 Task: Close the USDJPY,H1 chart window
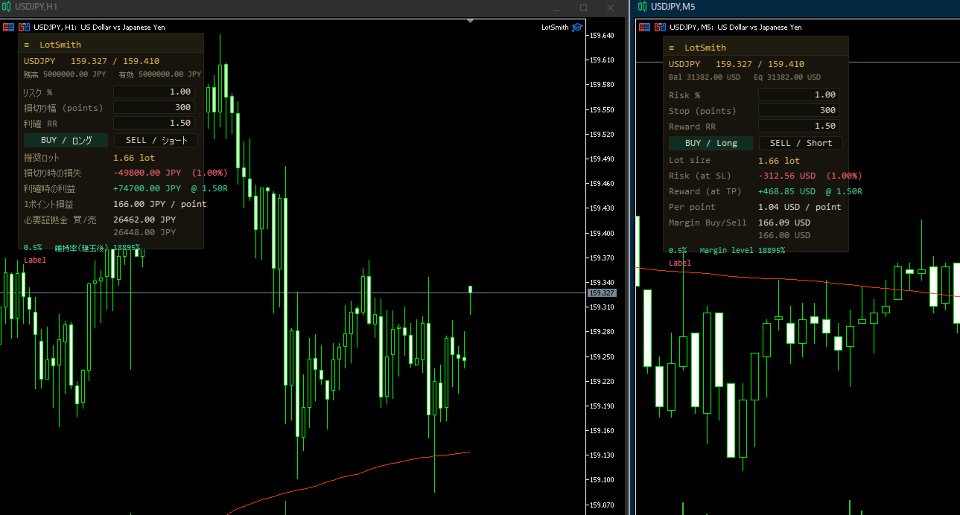pos(610,7)
